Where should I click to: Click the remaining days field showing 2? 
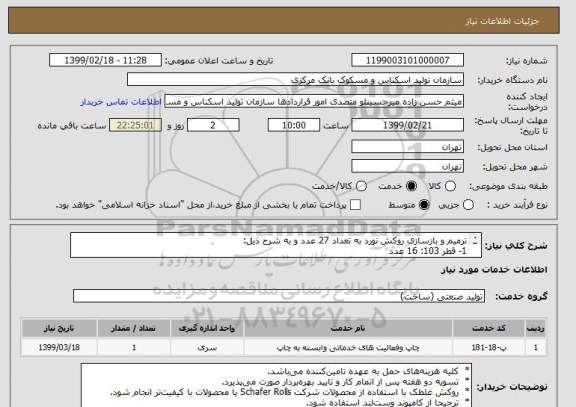(x=213, y=125)
